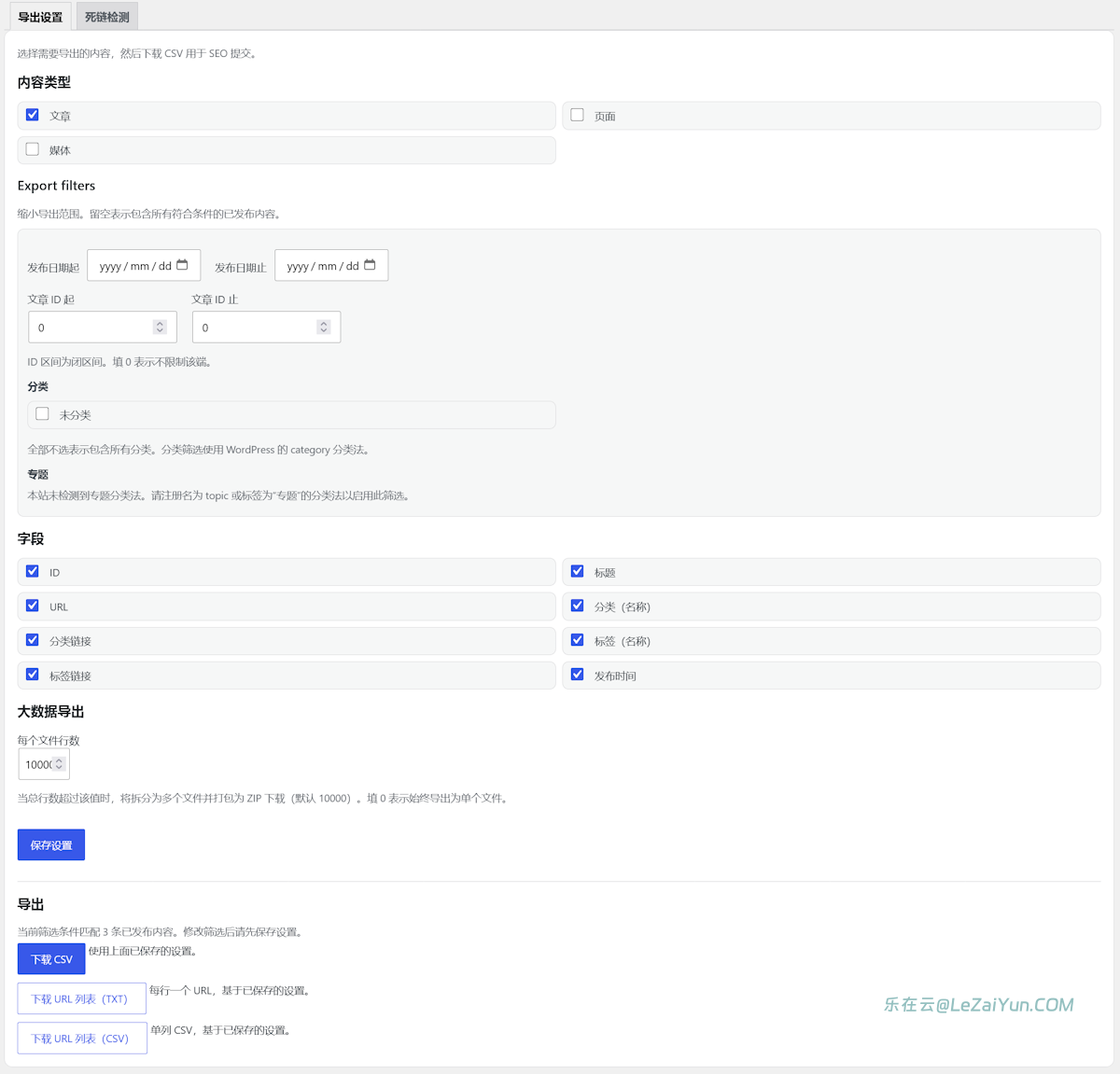Click 下载 URL 列表 (TXT) button
The width and height of the screenshot is (1120, 1074).
pyautogui.click(x=82, y=998)
